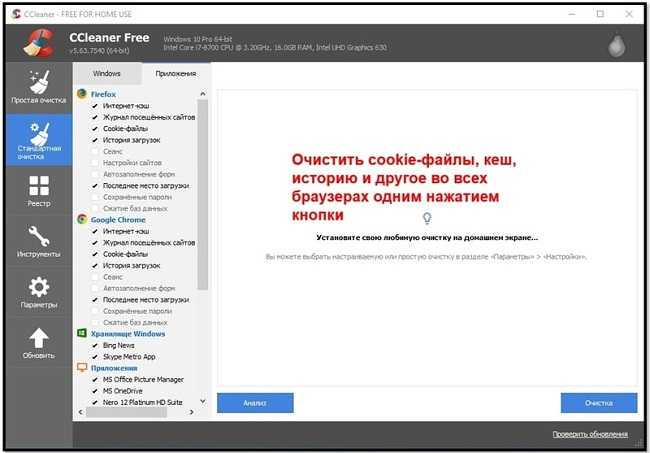Enable Firefox Сеанс checkbox
Image resolution: width=650 pixels, height=453 pixels.
click(95, 151)
